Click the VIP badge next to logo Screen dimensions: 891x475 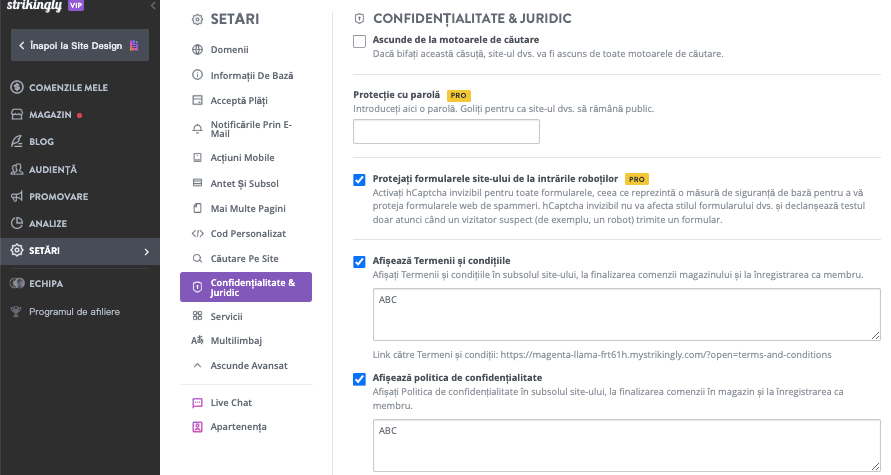coord(76,6)
